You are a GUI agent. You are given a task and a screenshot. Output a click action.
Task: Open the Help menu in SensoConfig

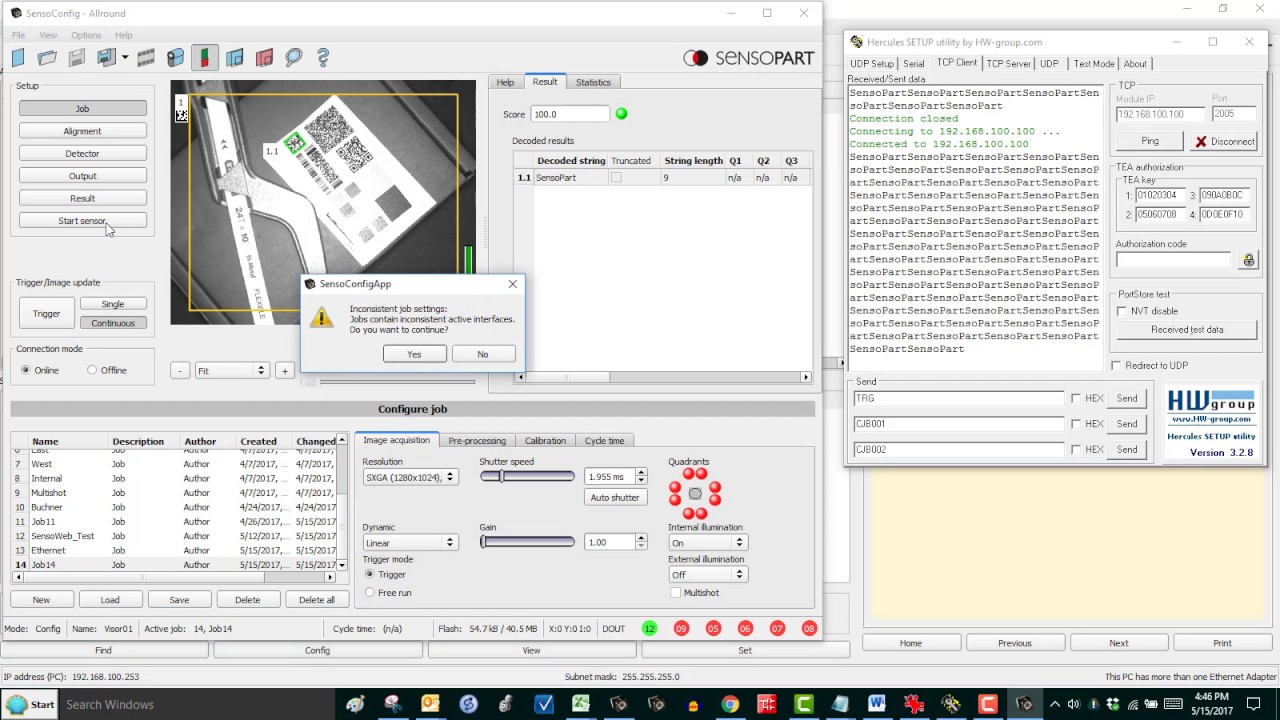[x=123, y=35]
